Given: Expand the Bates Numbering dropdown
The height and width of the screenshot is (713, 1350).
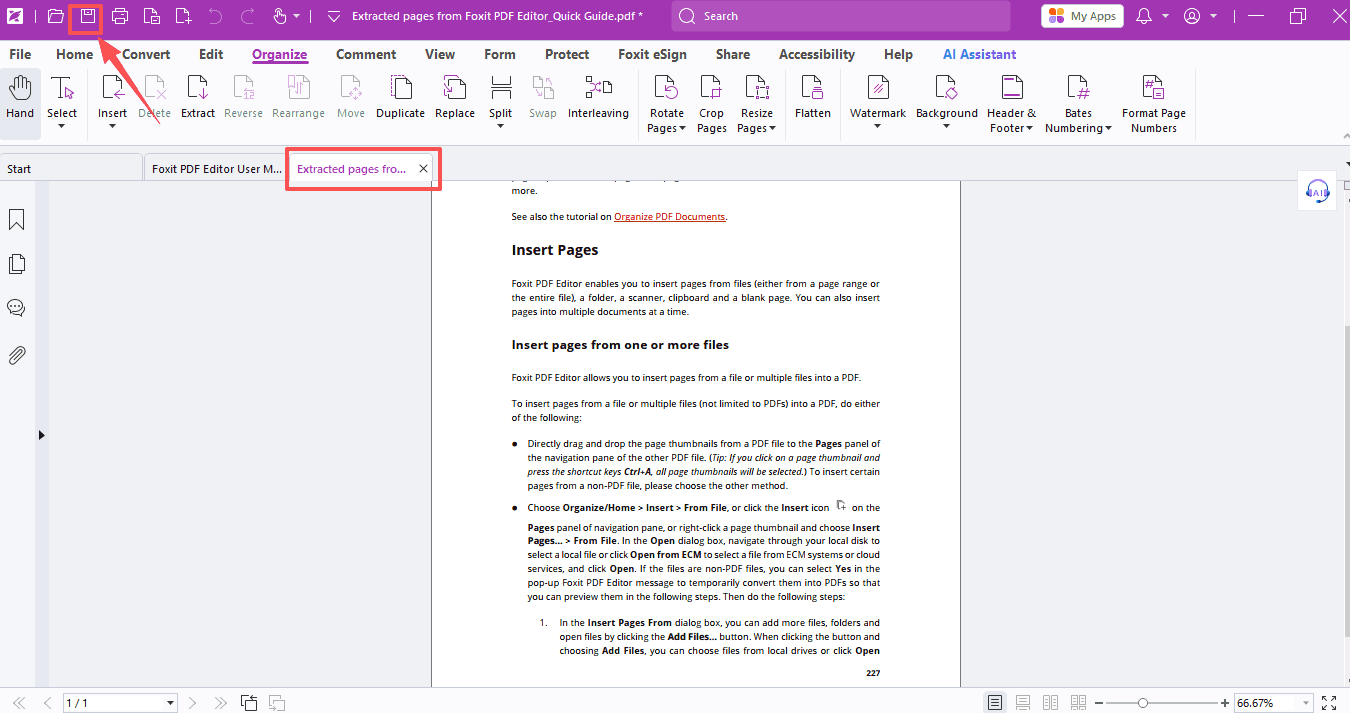Looking at the screenshot, I should pos(1108,128).
